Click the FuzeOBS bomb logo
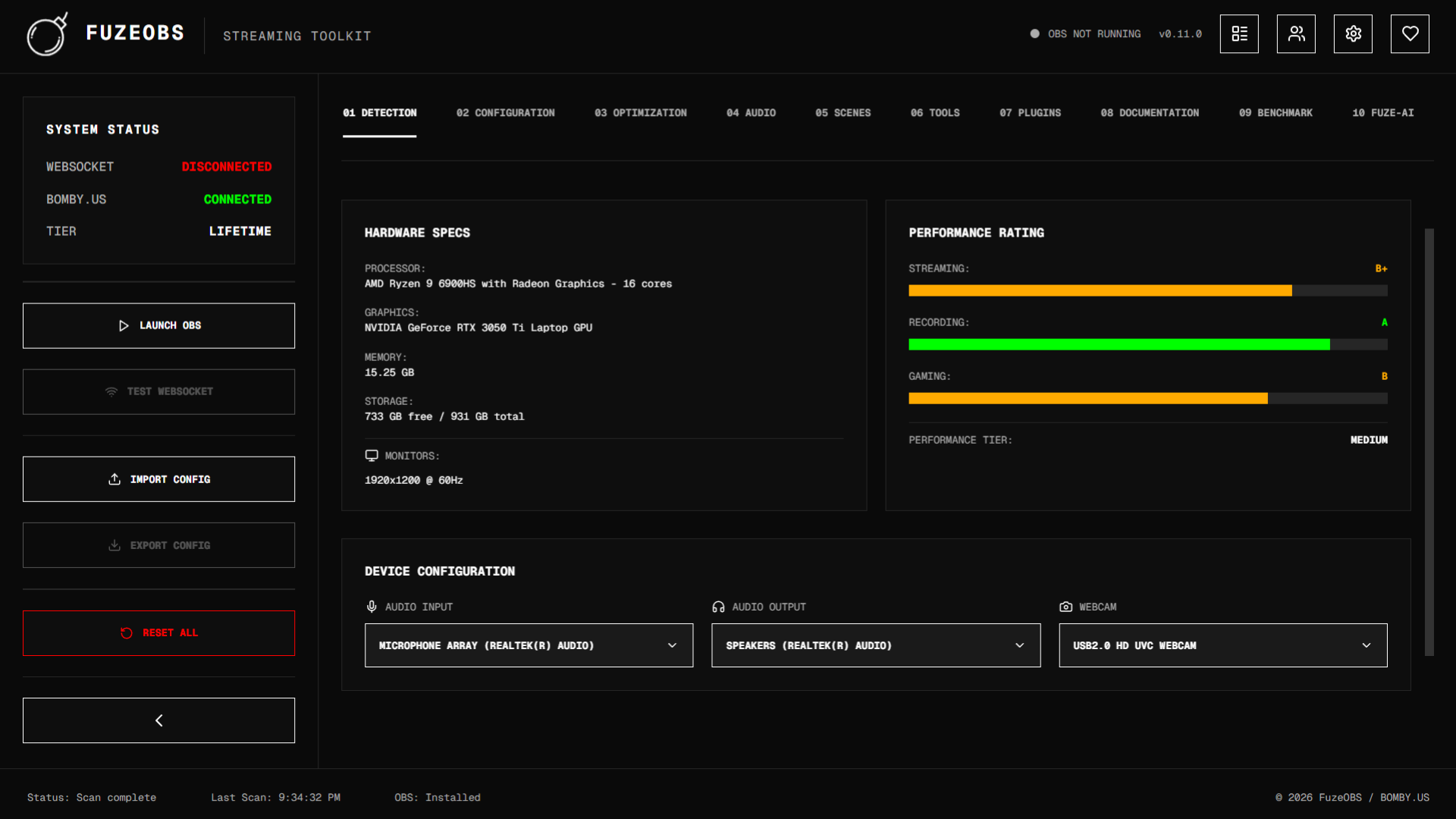 [x=47, y=34]
